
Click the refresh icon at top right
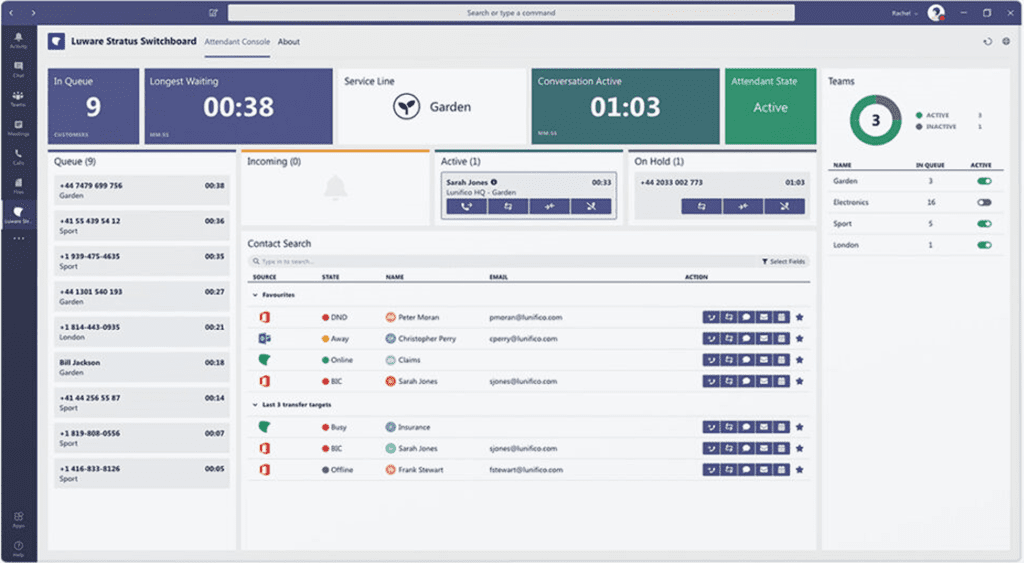988,42
